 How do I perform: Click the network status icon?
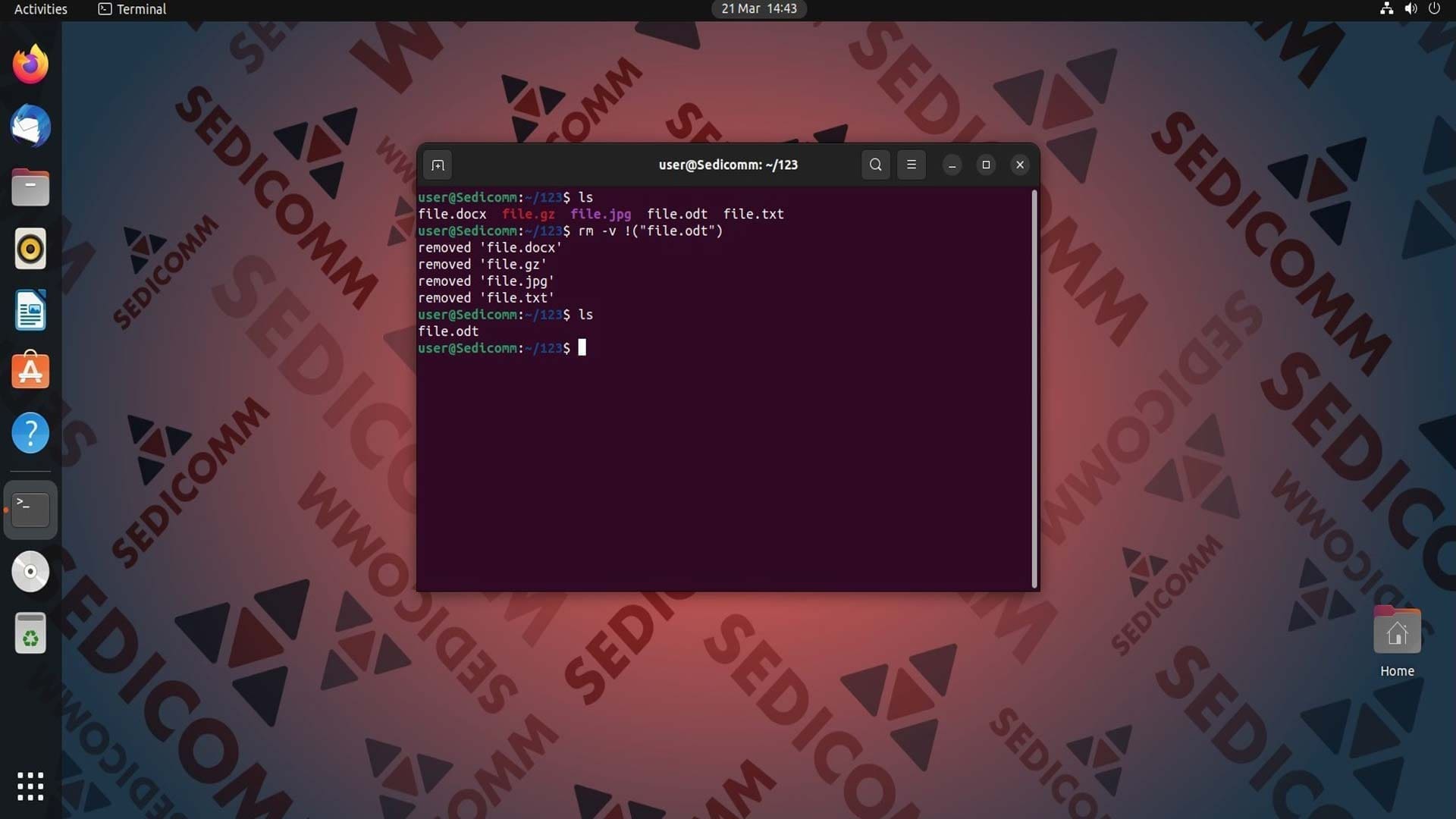click(1386, 9)
